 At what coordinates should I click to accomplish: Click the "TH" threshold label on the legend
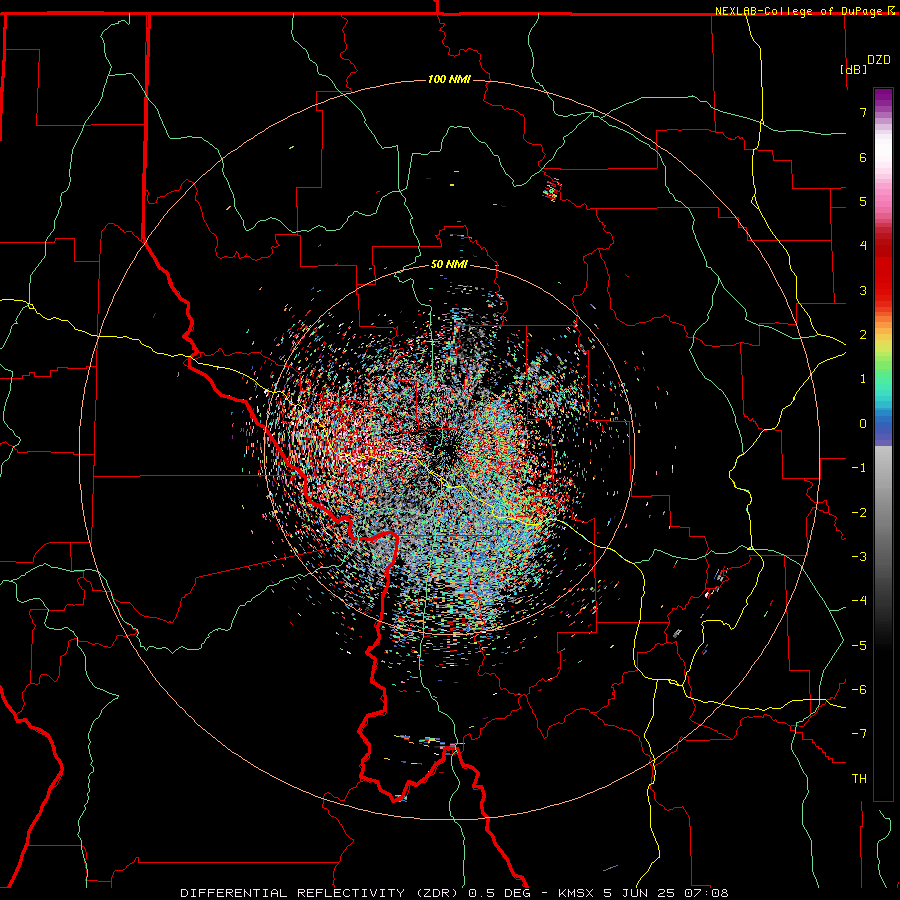[x=859, y=779]
